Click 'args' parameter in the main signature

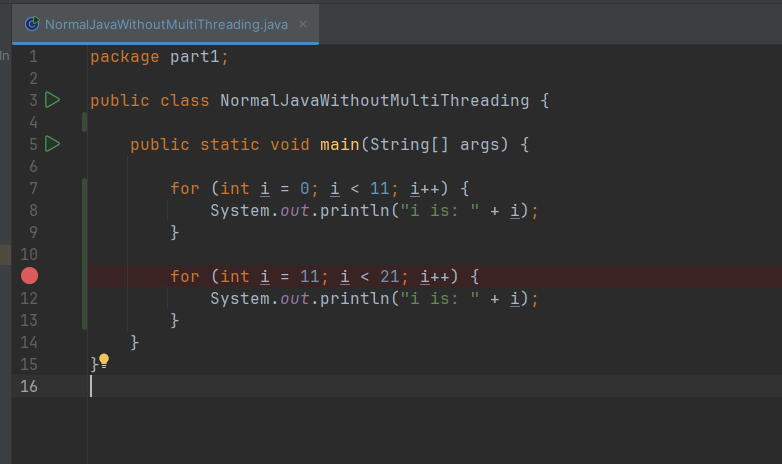pos(479,145)
